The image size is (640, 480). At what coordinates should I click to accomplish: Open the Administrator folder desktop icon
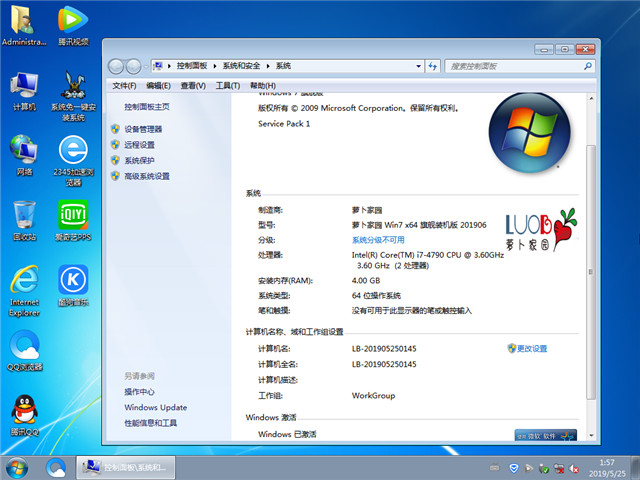(24, 24)
